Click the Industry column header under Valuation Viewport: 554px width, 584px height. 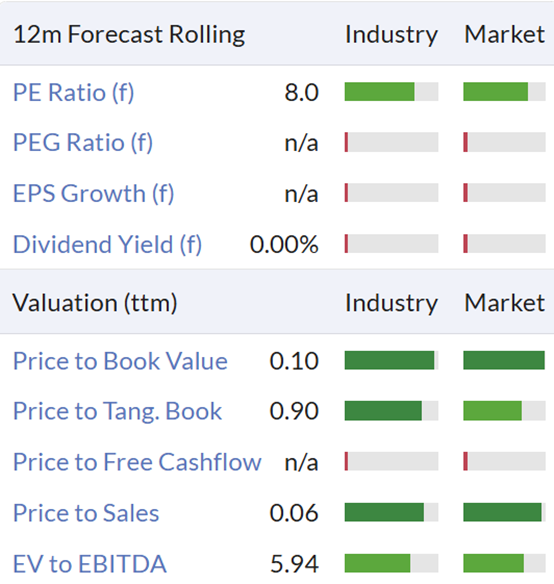[391, 302]
